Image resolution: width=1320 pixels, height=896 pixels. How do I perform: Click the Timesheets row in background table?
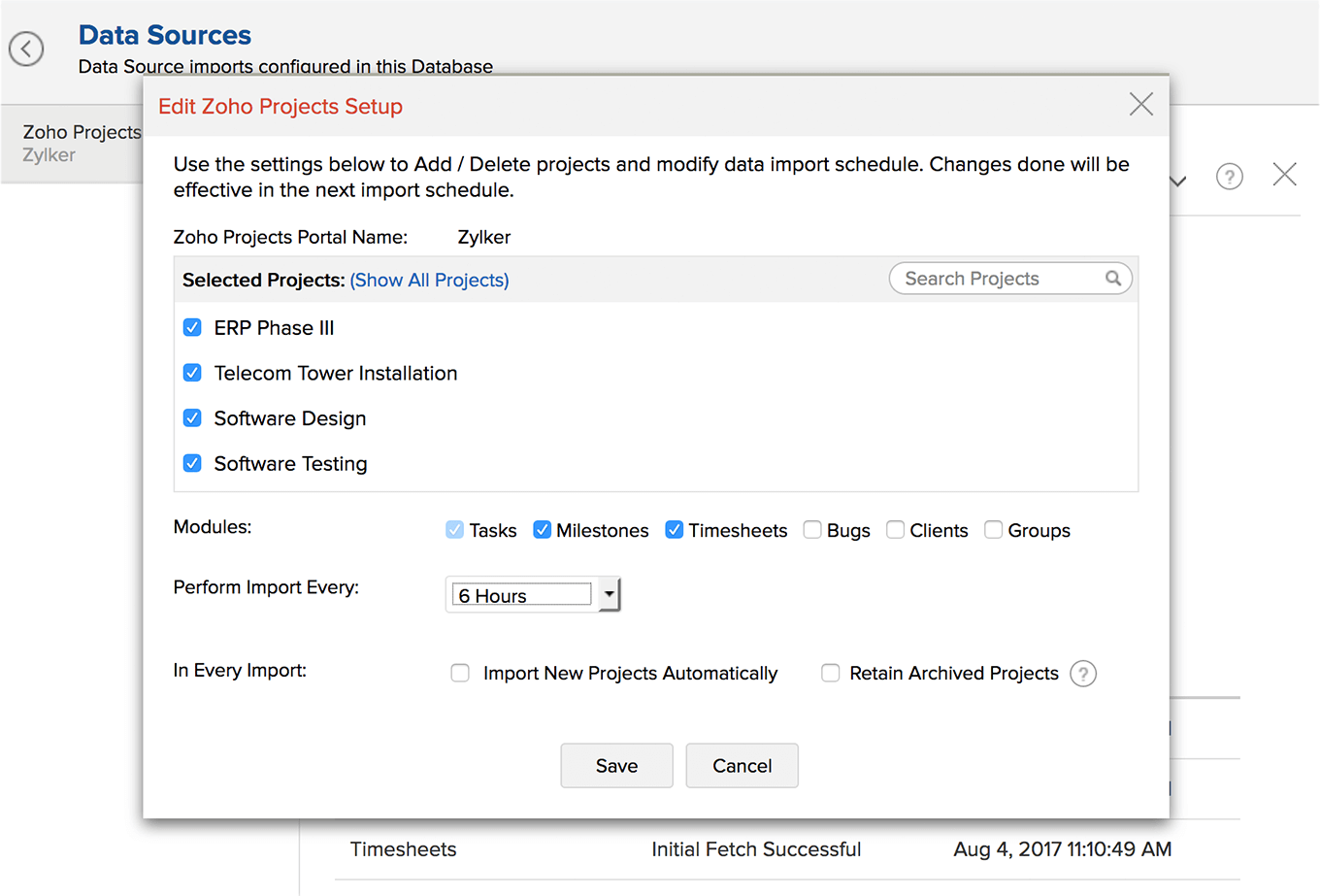787,849
